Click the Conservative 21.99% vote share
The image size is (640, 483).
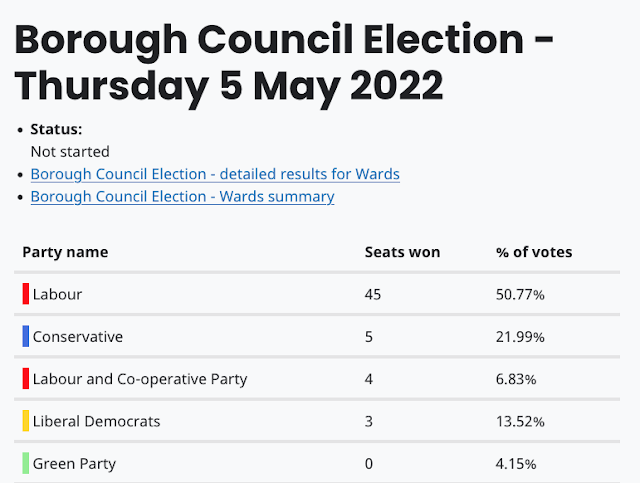[520, 337]
